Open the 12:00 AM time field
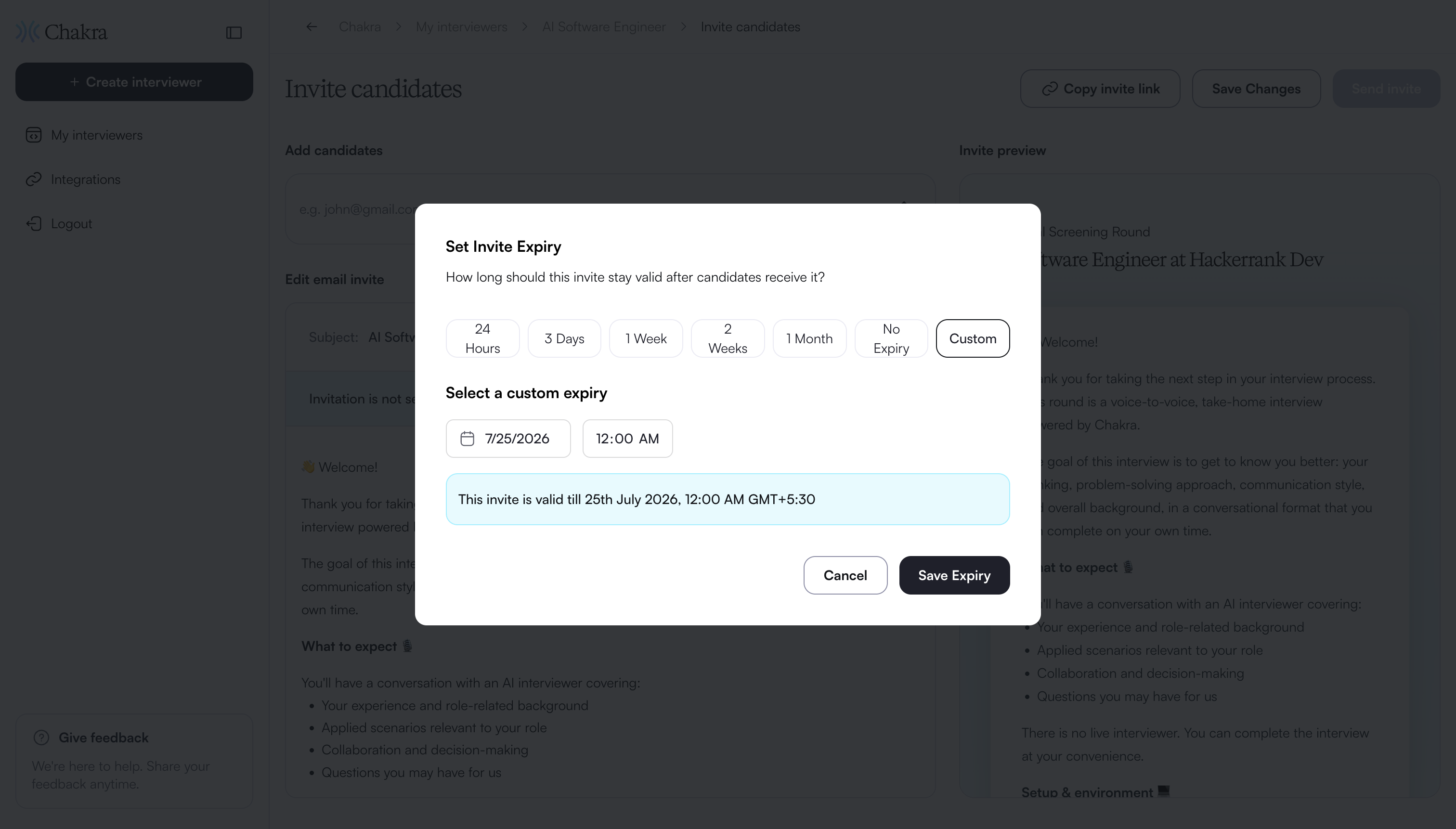1456x829 pixels. 627,439
